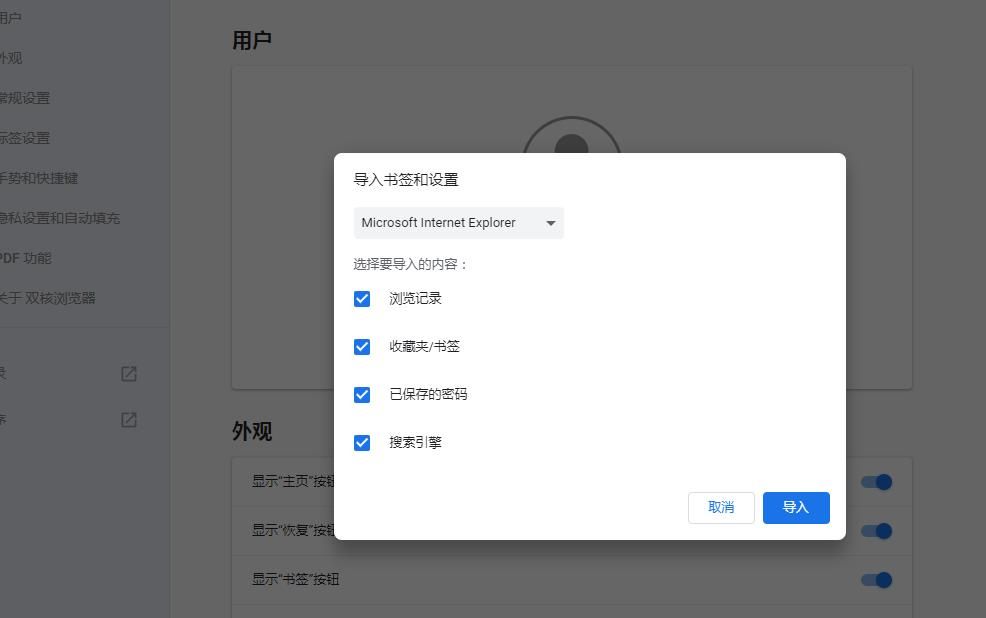The height and width of the screenshot is (618, 986).
Task: Disable the 显示"主页"按钮 toggle
Action: click(x=876, y=481)
